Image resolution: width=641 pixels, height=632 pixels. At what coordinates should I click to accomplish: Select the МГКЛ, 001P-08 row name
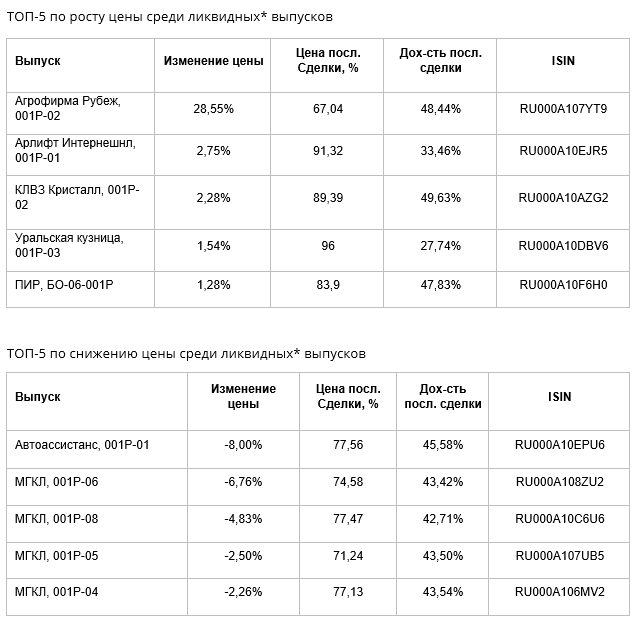click(56, 519)
